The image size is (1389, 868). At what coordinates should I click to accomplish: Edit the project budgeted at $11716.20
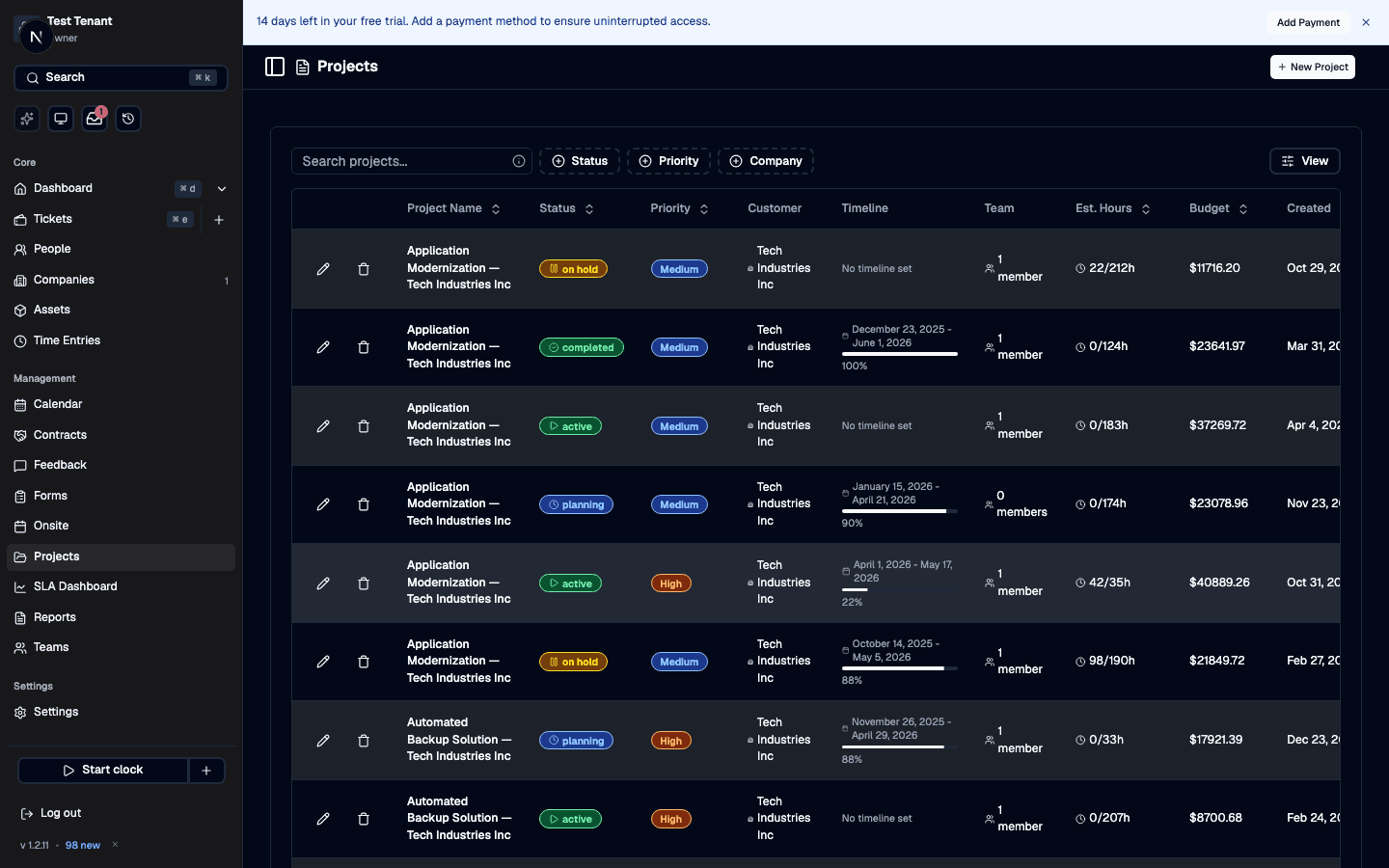click(x=323, y=269)
